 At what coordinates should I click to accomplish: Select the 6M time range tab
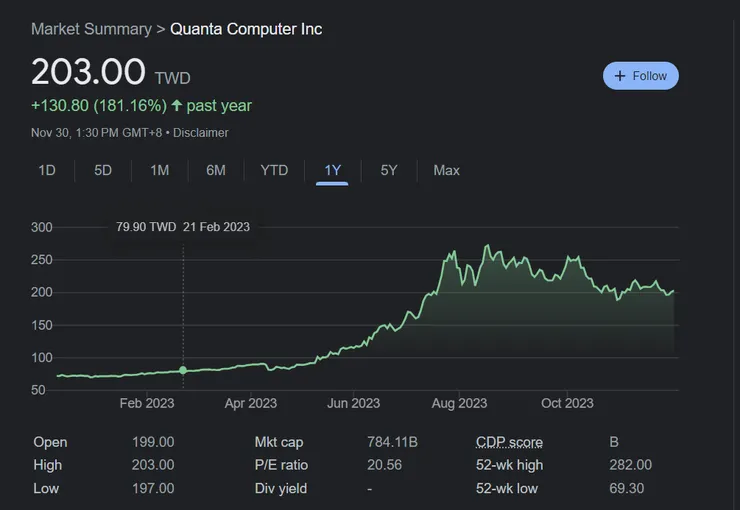pos(216,170)
